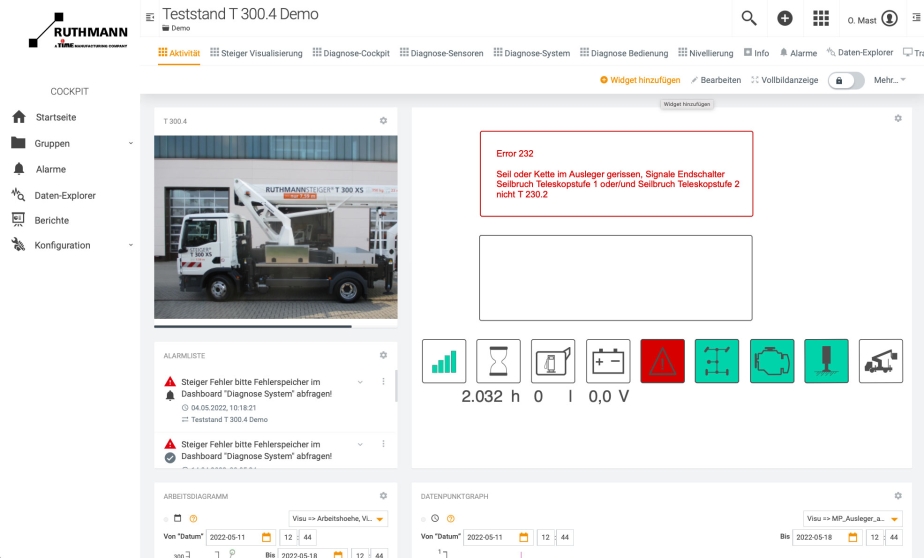Click the signal strength bars tile
Screen dimensions: 924x558
(x=444, y=361)
